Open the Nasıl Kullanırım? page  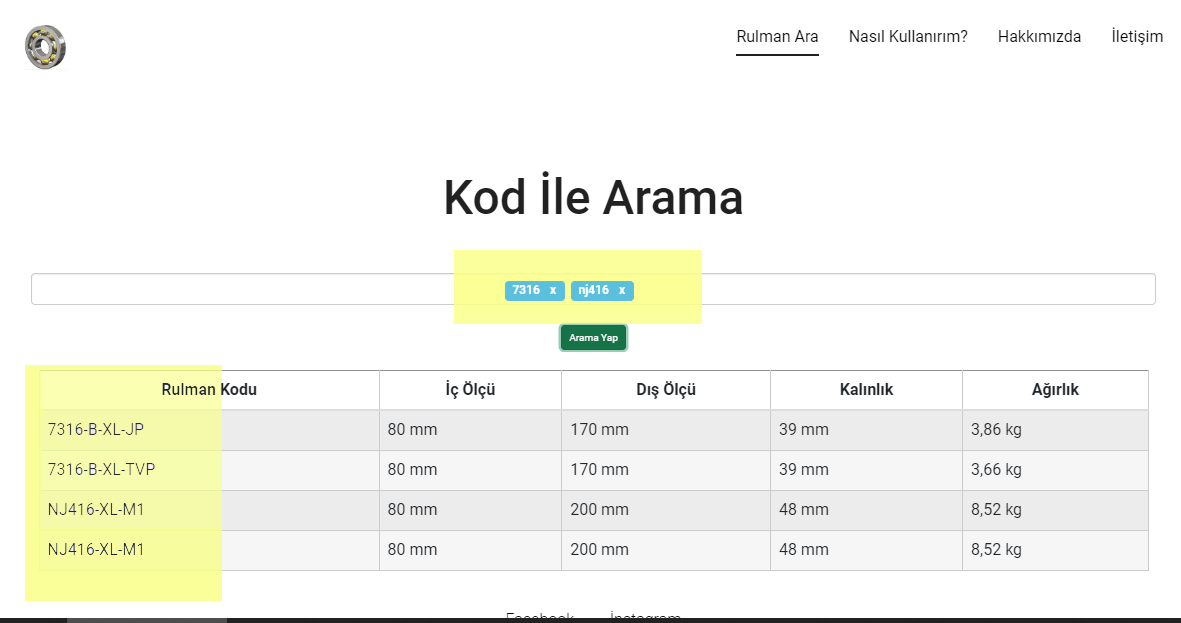(908, 36)
